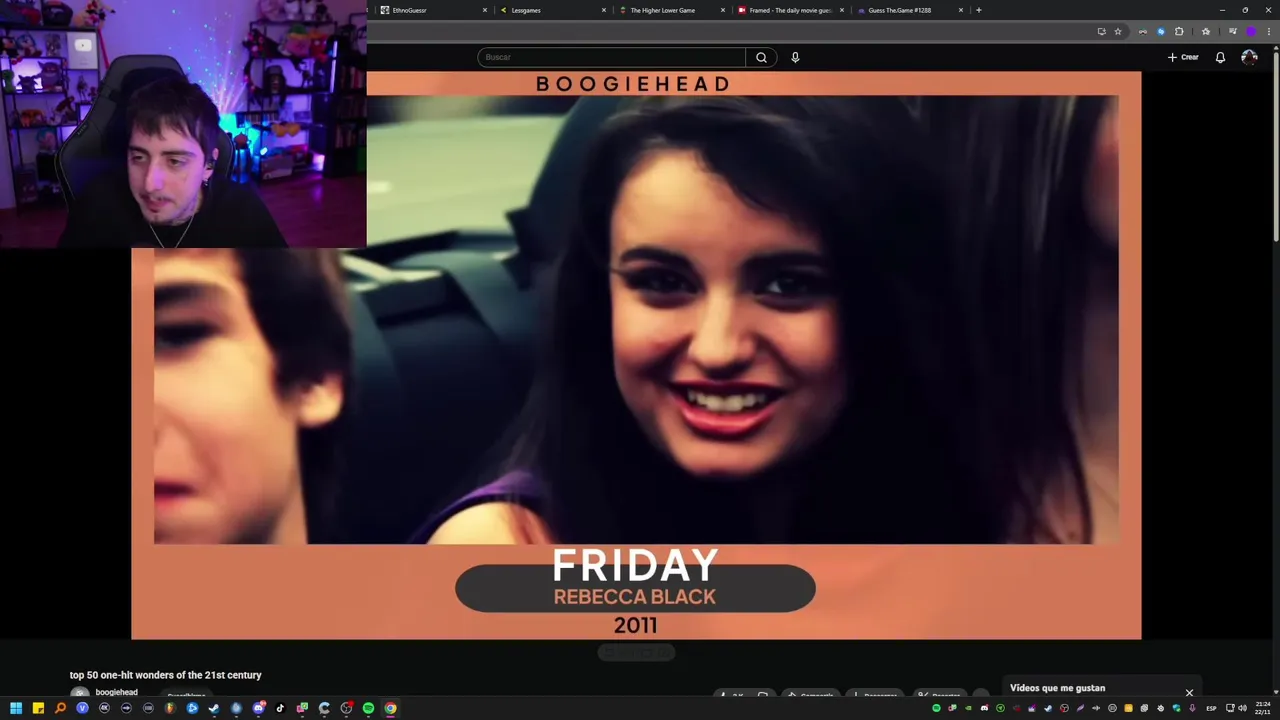The image size is (1280, 720).
Task: Open TikTok from the taskbar
Action: tap(280, 708)
